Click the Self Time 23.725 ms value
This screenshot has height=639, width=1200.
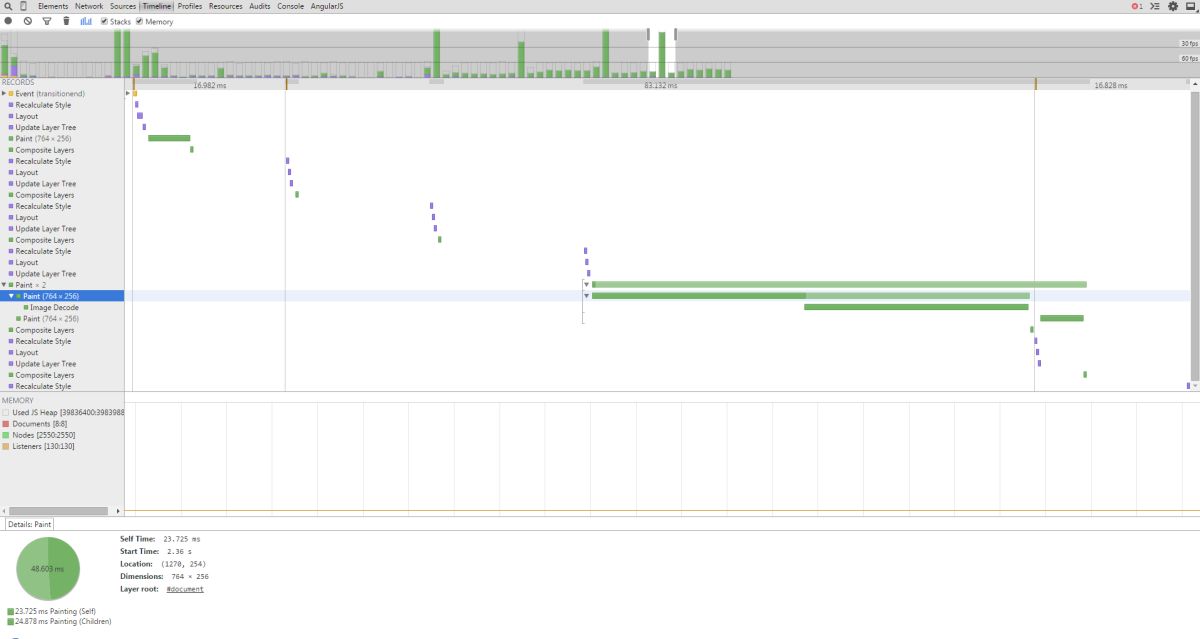[x=181, y=538]
